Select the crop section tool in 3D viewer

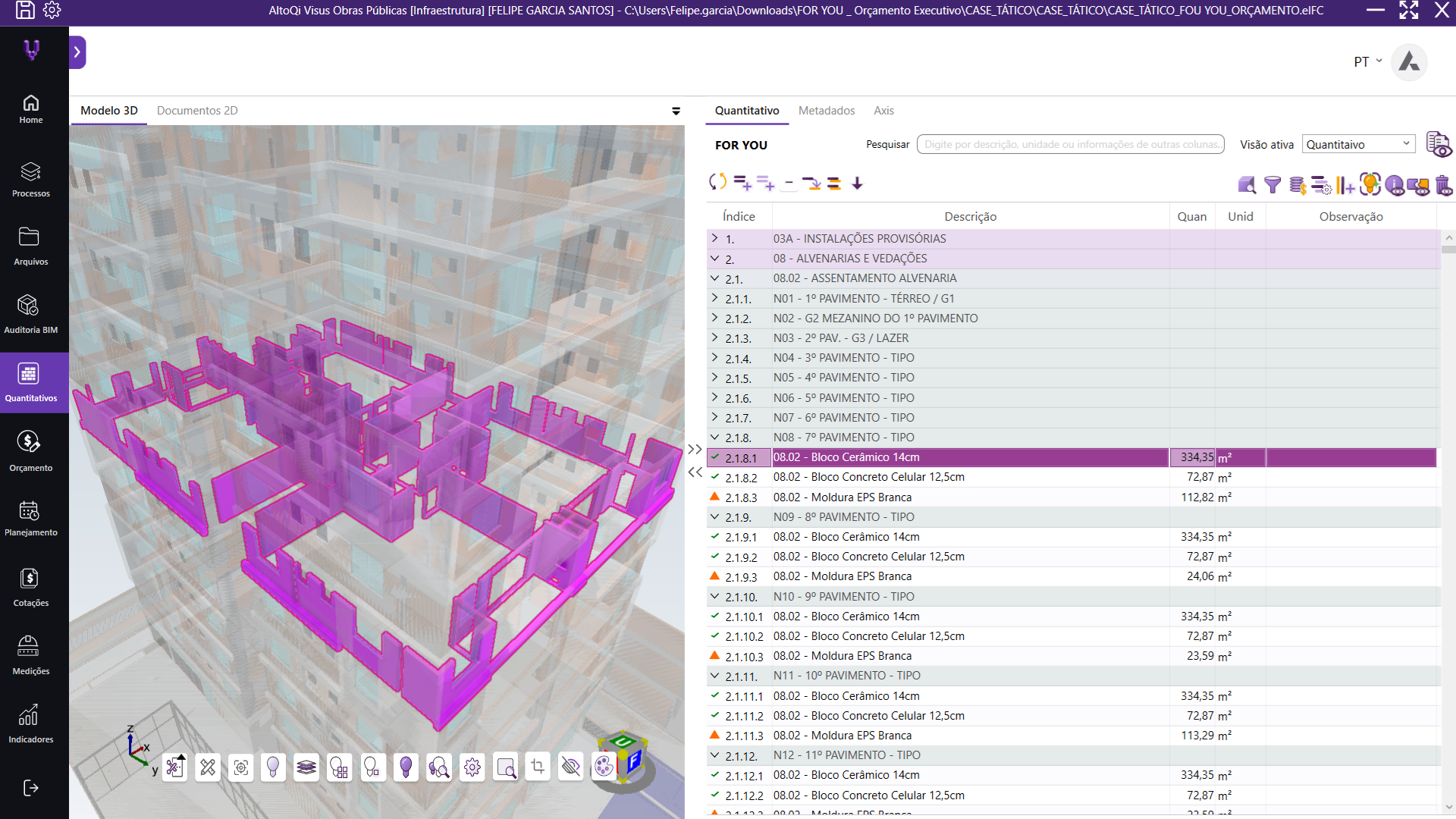[x=538, y=767]
